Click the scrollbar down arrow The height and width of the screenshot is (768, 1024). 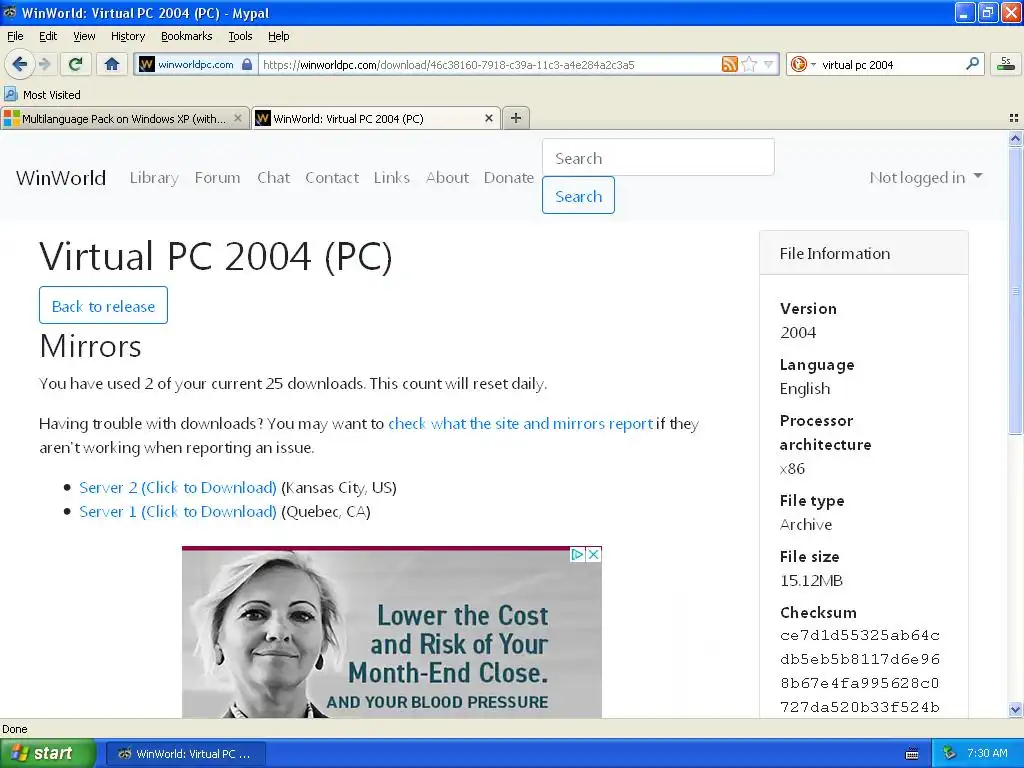pyautogui.click(x=1015, y=709)
